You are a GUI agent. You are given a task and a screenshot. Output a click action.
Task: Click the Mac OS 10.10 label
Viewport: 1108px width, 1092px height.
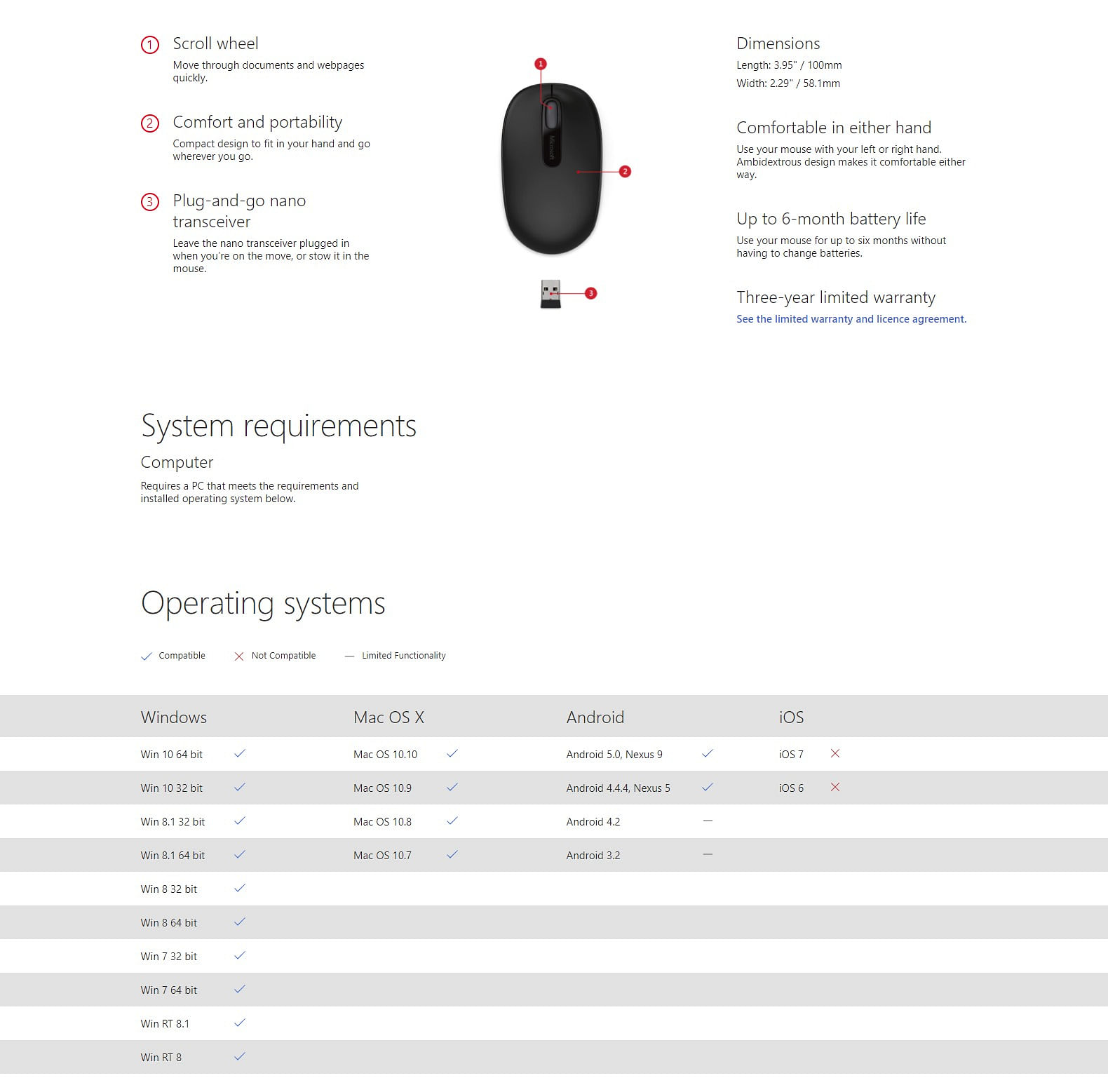(x=385, y=755)
